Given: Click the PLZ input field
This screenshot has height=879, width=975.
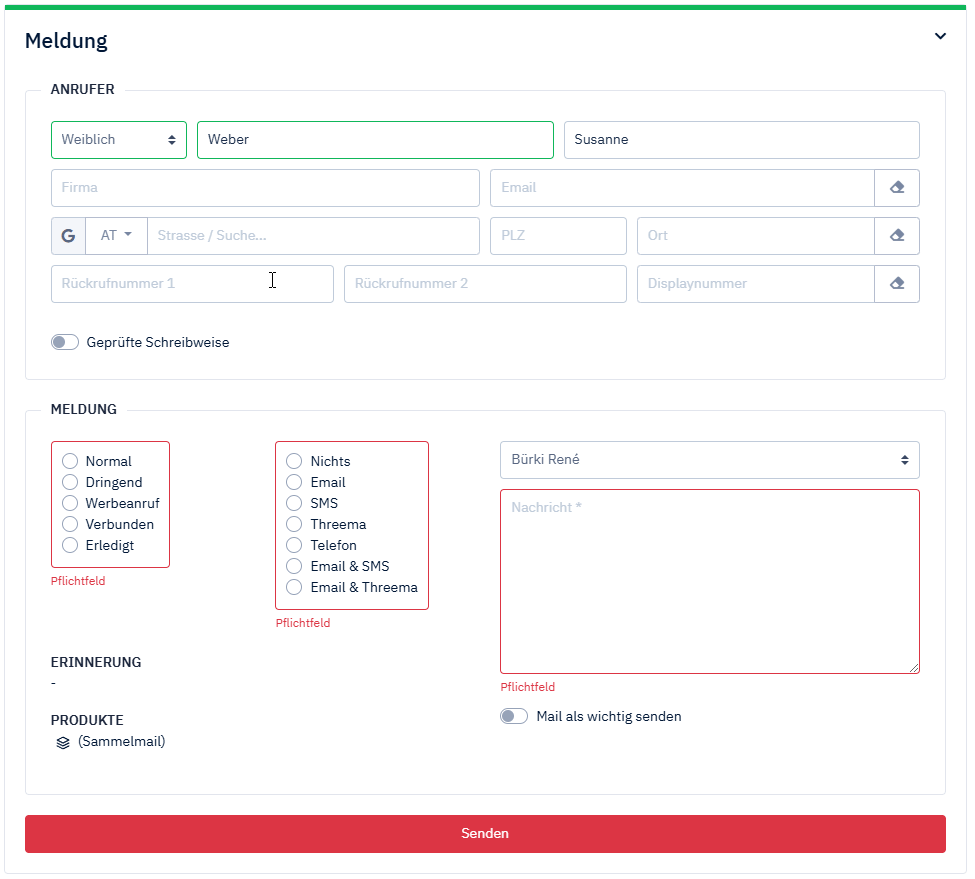Looking at the screenshot, I should click(557, 236).
